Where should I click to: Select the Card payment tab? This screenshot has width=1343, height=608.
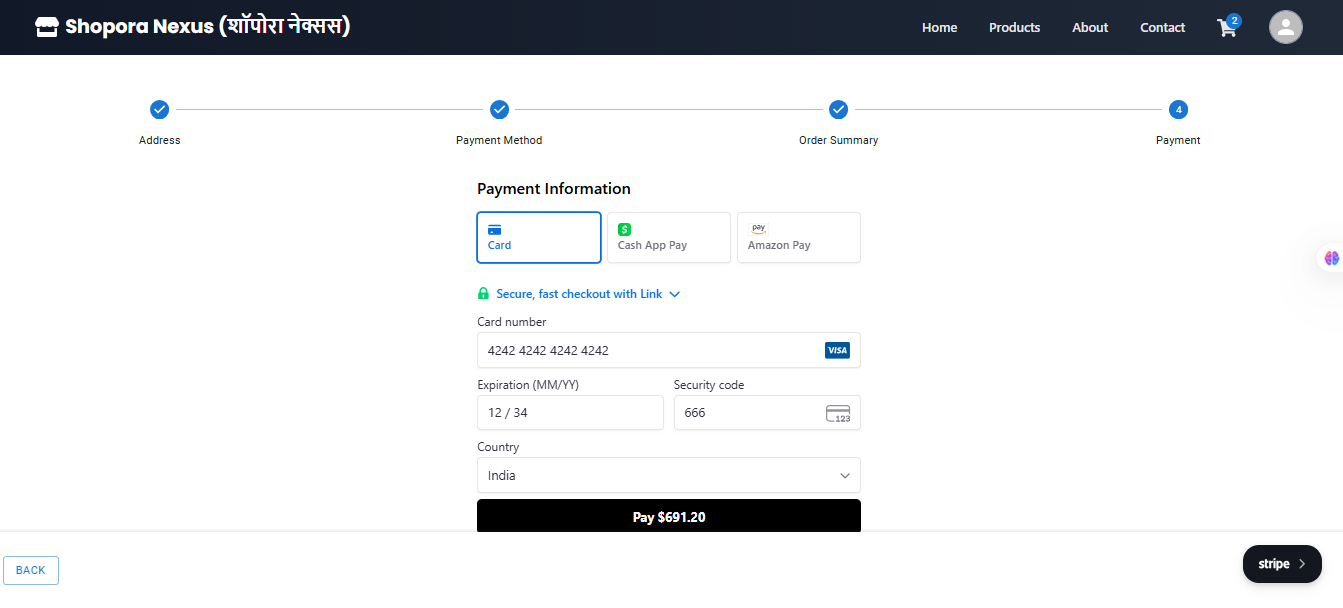pyautogui.click(x=539, y=237)
